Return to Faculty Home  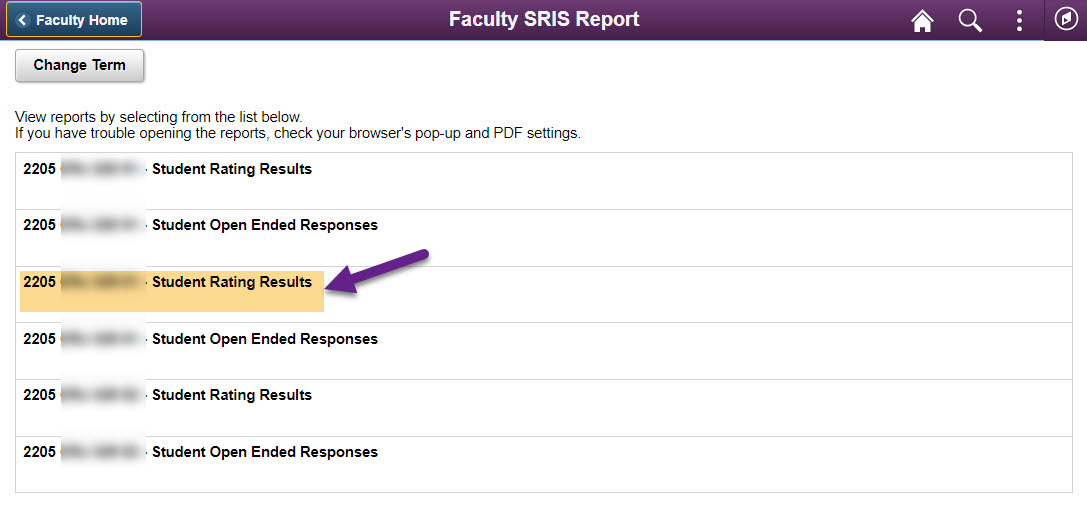point(81,20)
